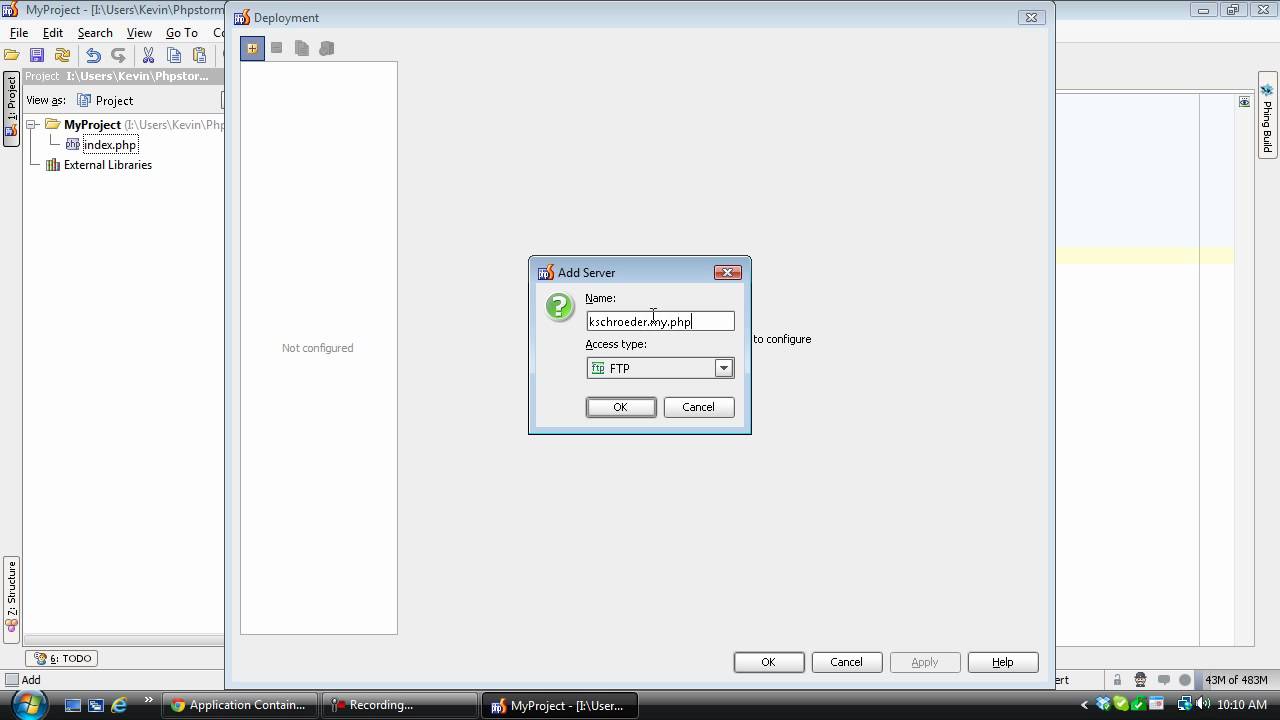Screen dimensions: 1280x720
Task: Open the Search menu
Action: (95, 33)
